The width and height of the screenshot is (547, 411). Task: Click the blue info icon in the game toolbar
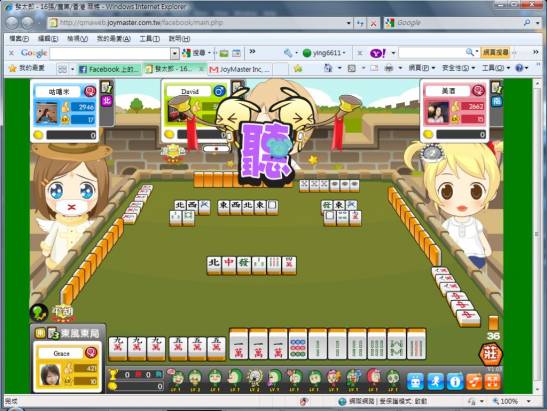click(455, 381)
